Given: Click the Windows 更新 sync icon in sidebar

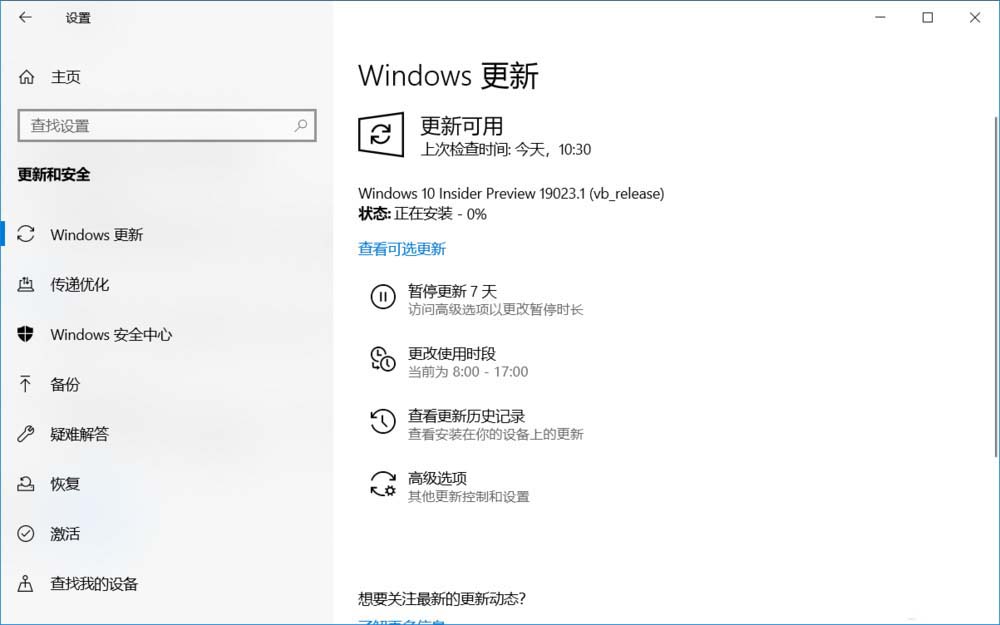Looking at the screenshot, I should coord(26,234).
